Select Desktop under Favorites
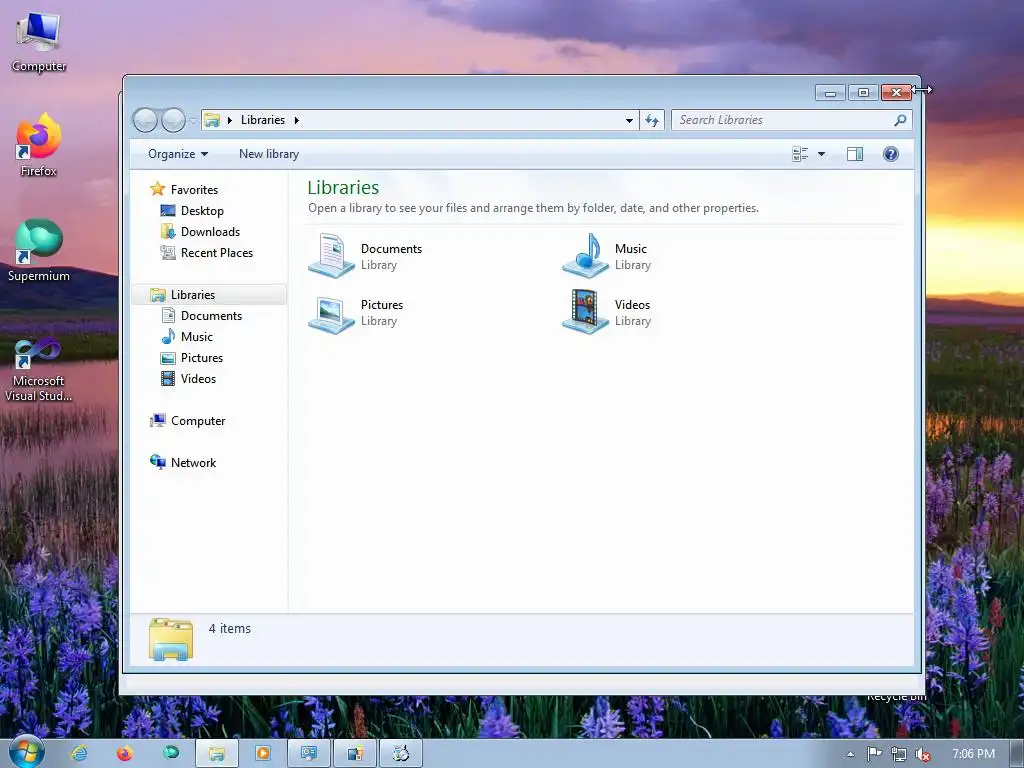The image size is (1024, 768). coord(202,211)
